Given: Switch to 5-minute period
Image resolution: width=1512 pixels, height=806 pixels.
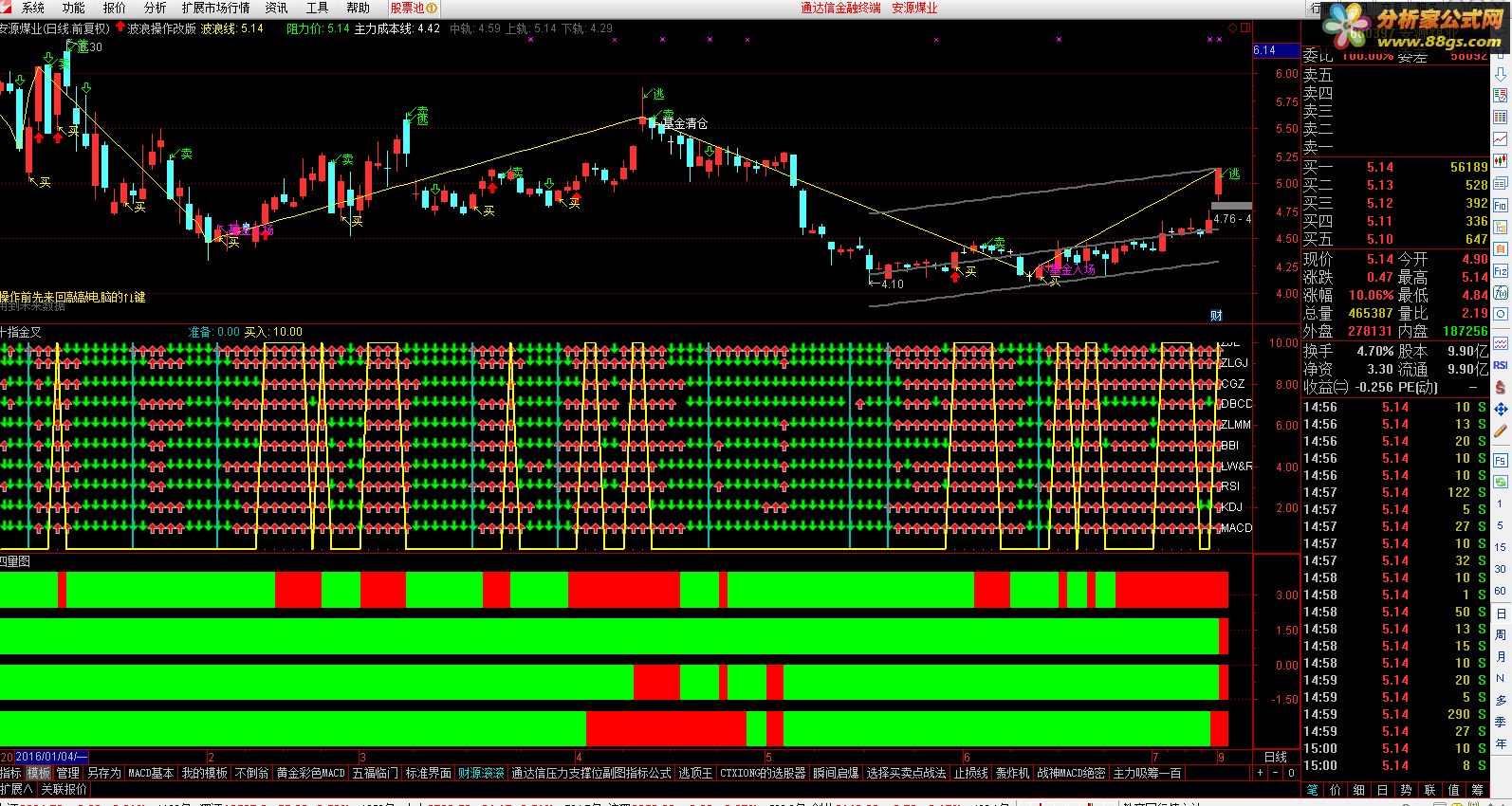Looking at the screenshot, I should (x=1500, y=524).
